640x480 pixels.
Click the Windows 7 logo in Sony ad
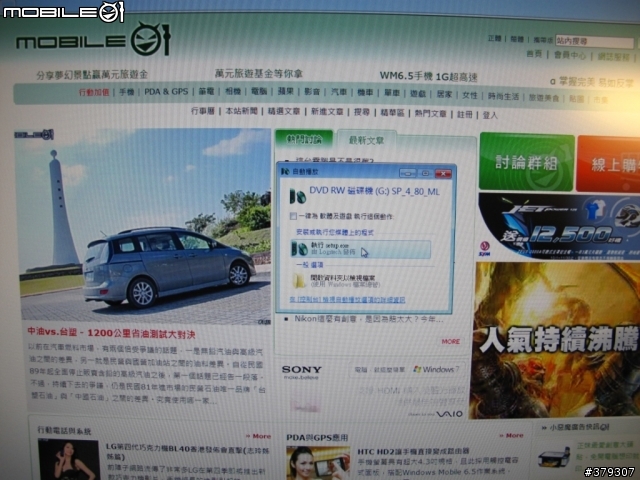[436, 369]
